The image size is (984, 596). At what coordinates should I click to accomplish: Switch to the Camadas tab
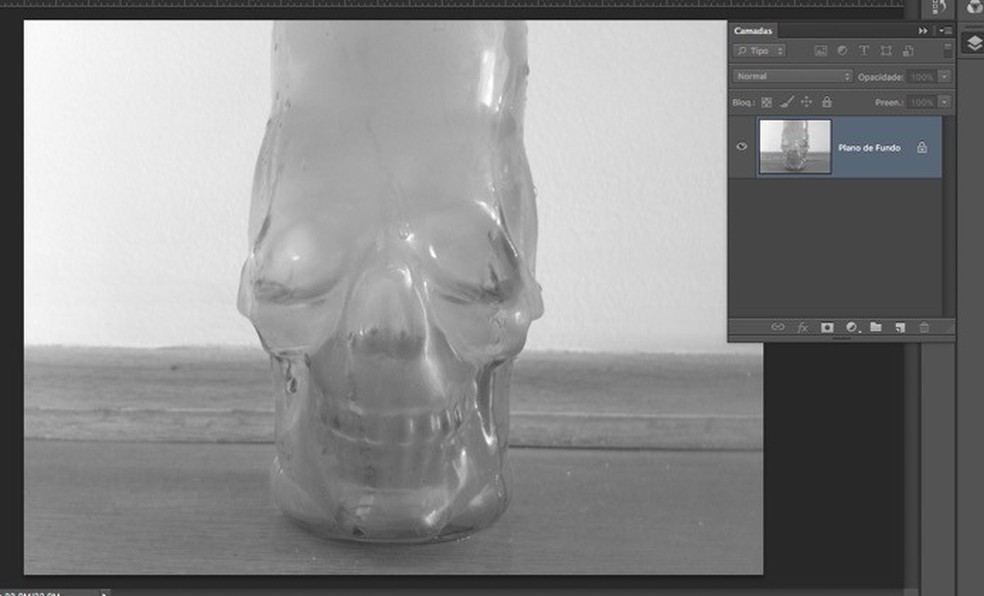(x=753, y=31)
